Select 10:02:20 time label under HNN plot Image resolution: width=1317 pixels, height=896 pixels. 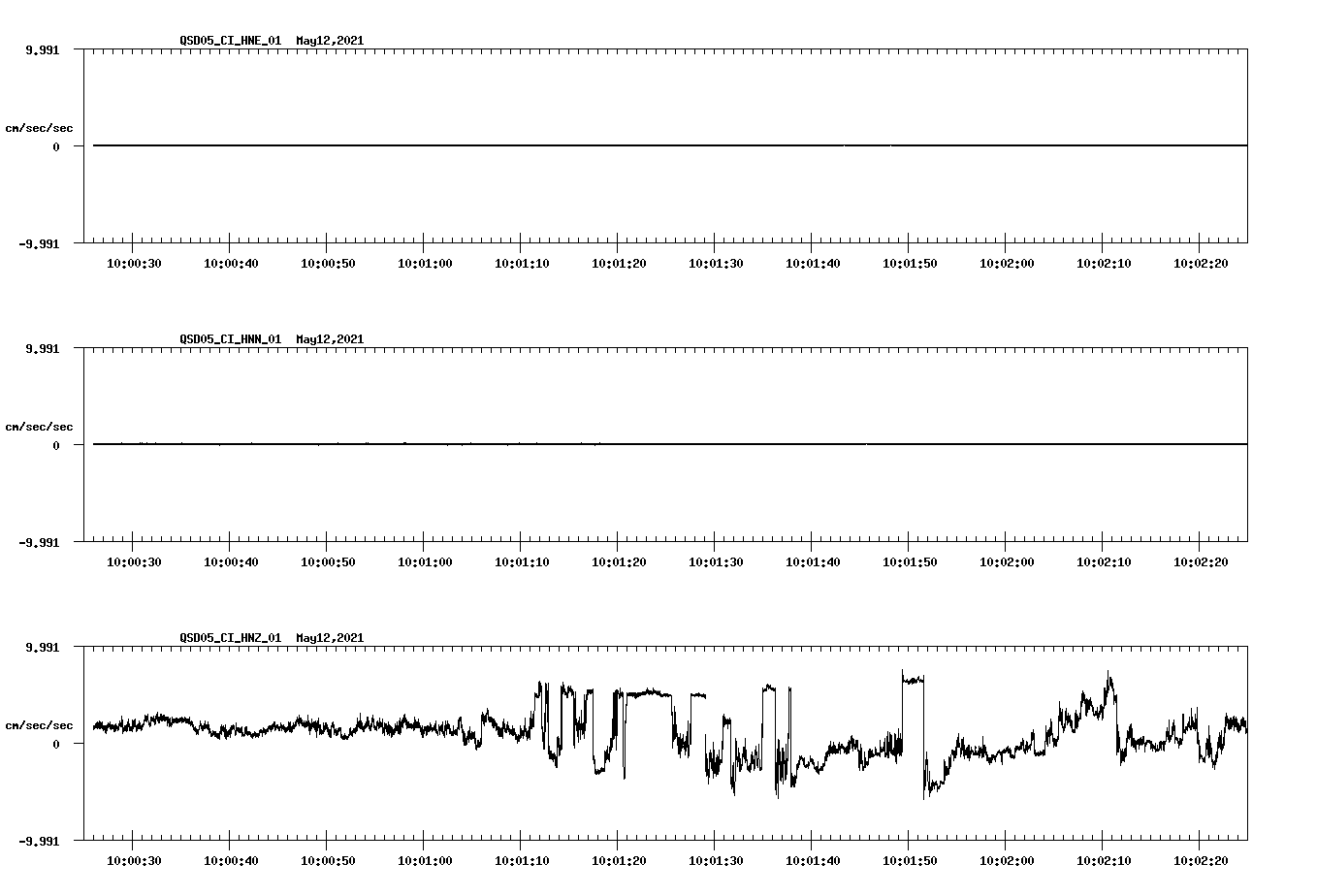point(1201,562)
